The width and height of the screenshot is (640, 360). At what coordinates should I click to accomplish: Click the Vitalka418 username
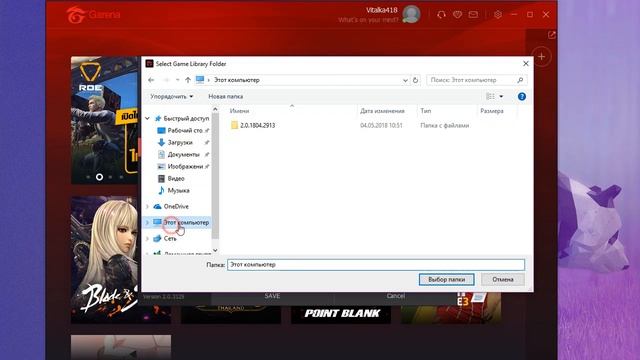tap(381, 10)
